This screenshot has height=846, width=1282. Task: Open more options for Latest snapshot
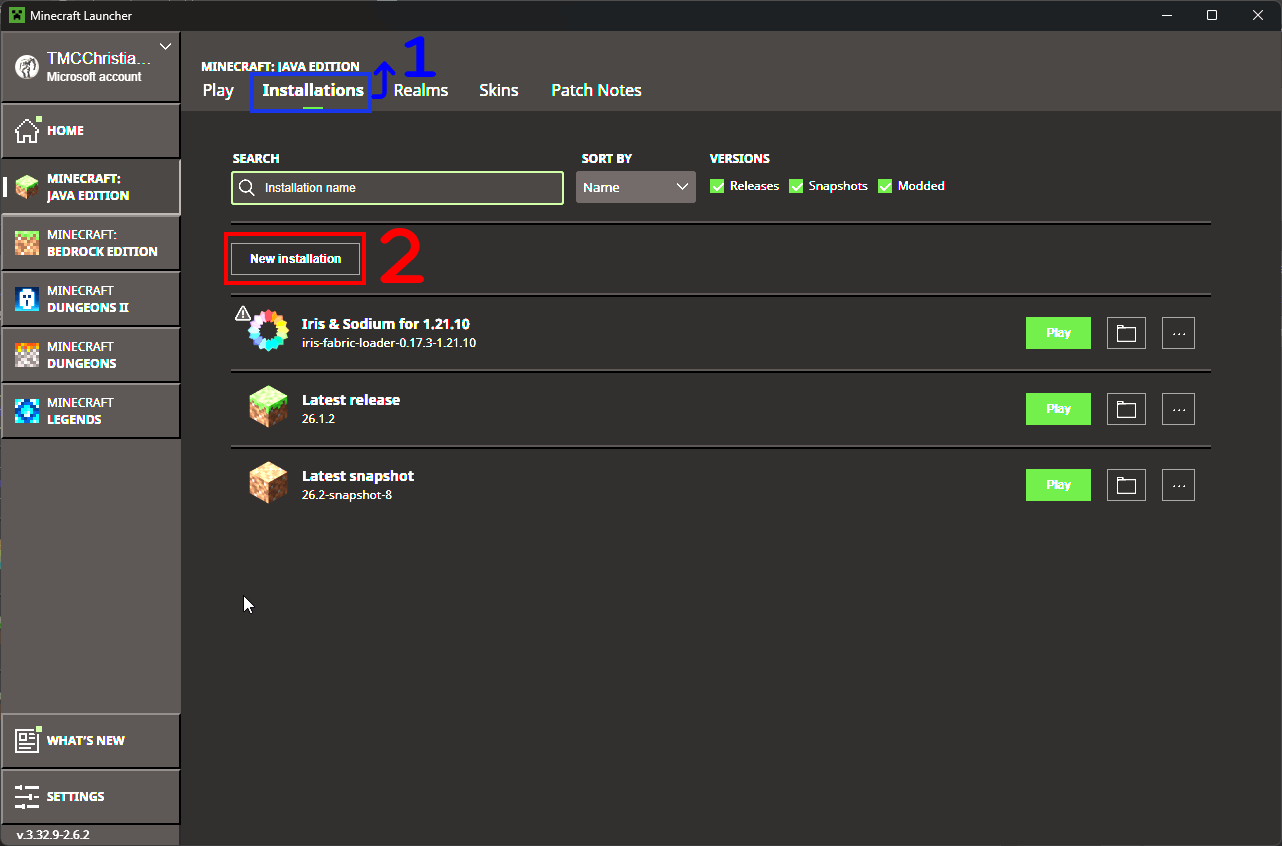tap(1178, 485)
